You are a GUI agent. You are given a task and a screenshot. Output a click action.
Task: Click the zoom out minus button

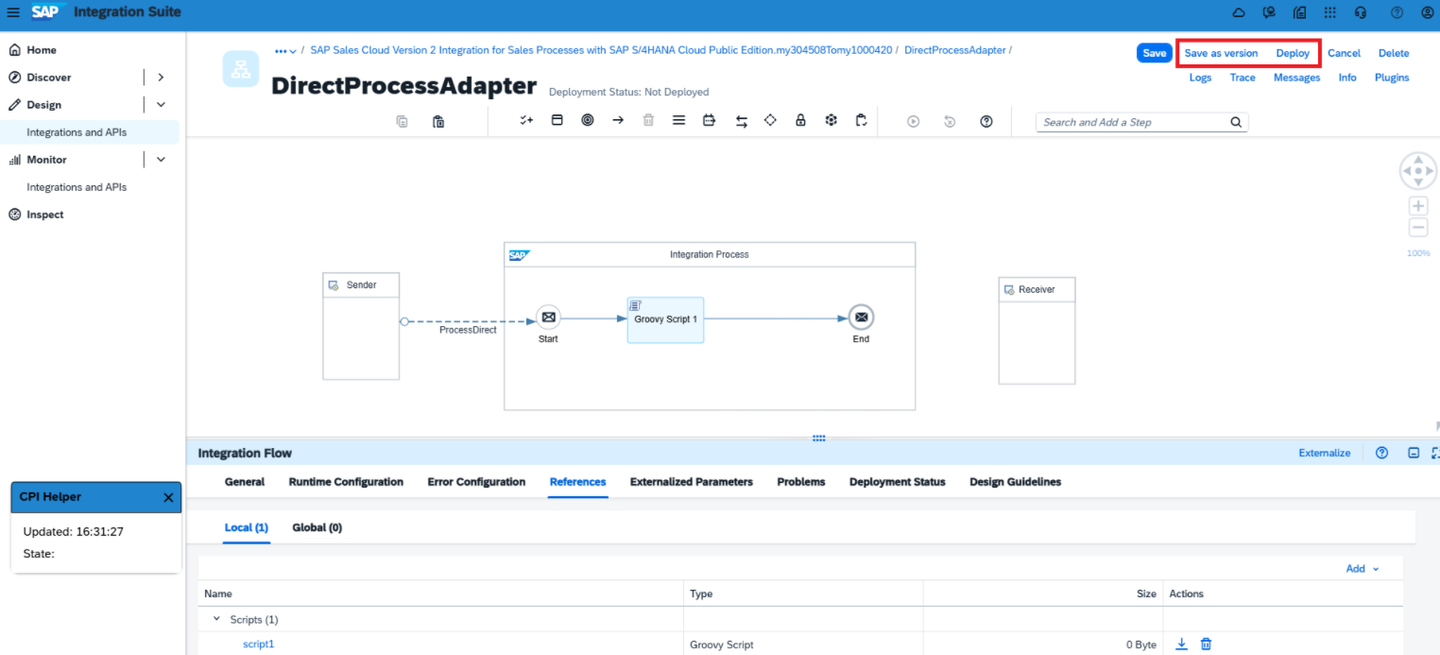coord(1418,227)
